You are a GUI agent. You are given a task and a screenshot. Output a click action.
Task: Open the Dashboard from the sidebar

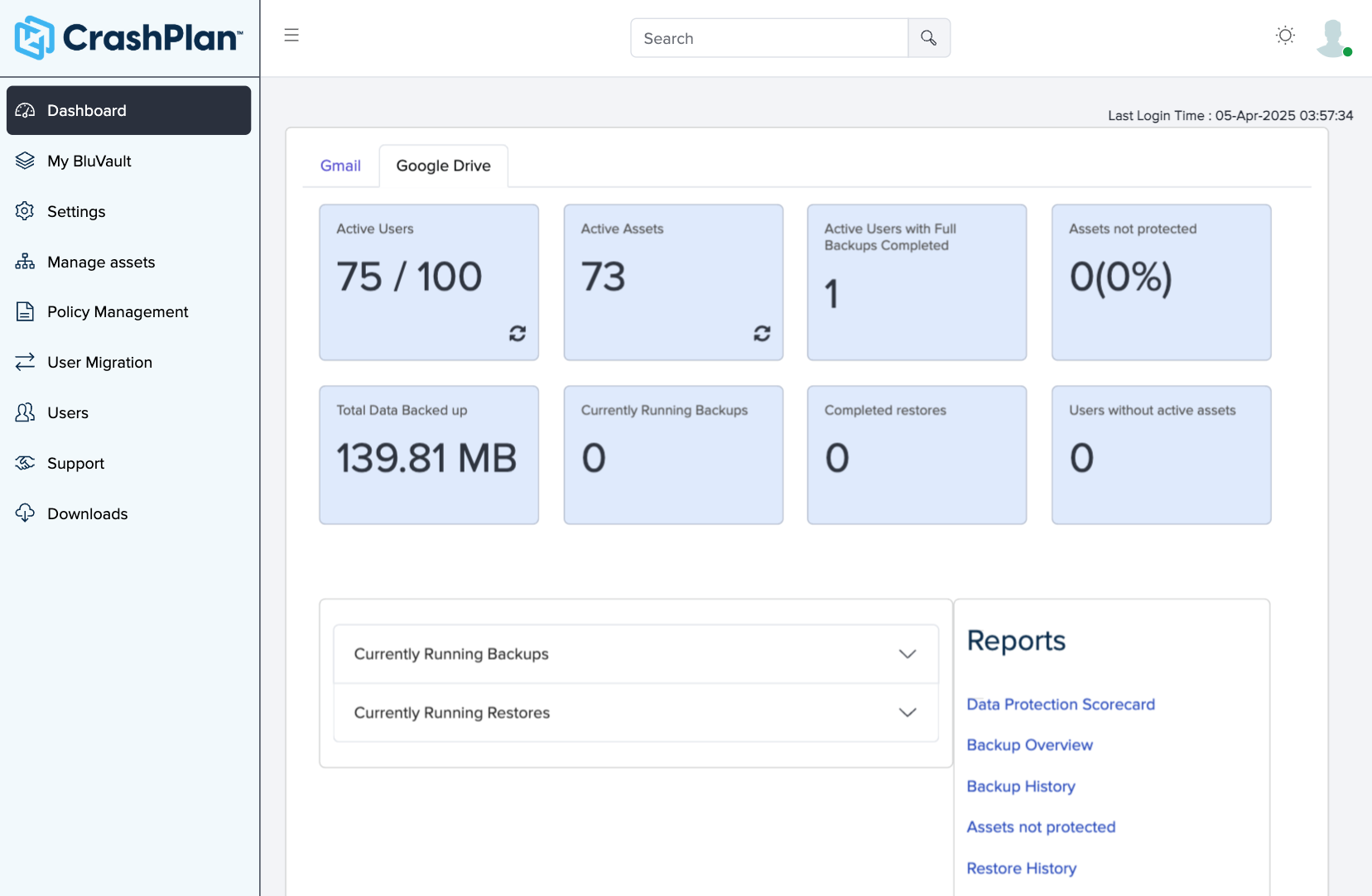85,110
